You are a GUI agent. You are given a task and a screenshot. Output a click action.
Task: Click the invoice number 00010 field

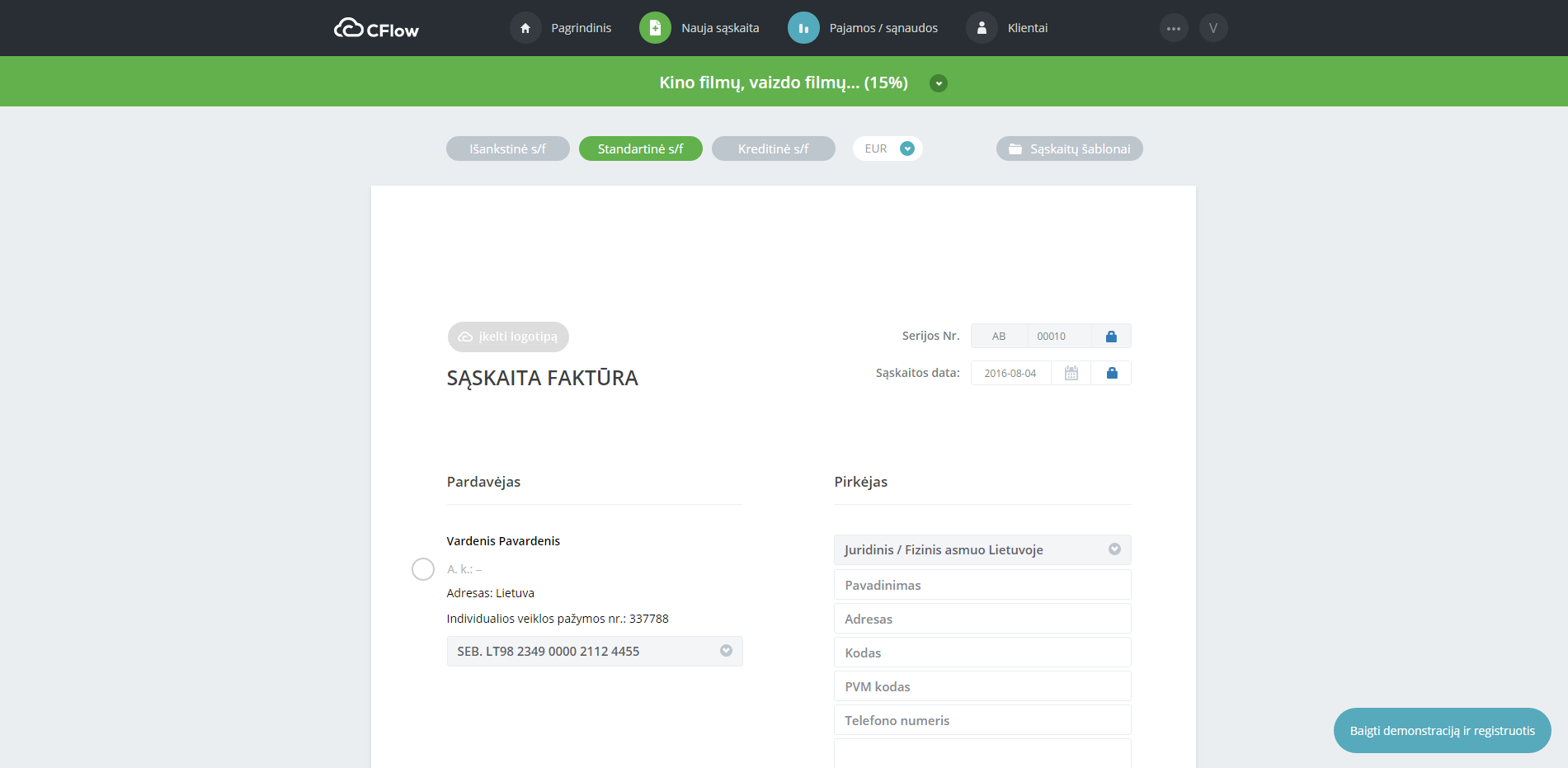tap(1059, 336)
